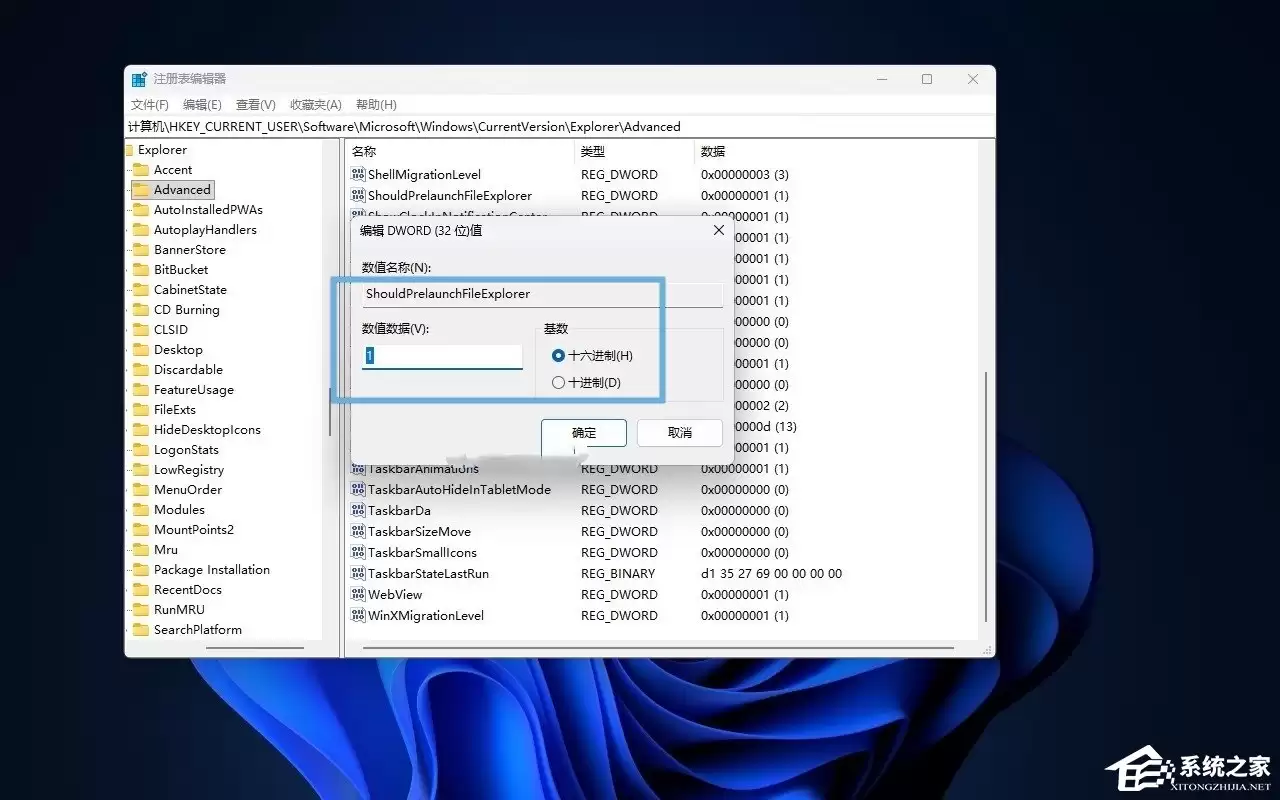1280x800 pixels.
Task: Select the 十六进制(H) base option
Action: click(x=557, y=355)
